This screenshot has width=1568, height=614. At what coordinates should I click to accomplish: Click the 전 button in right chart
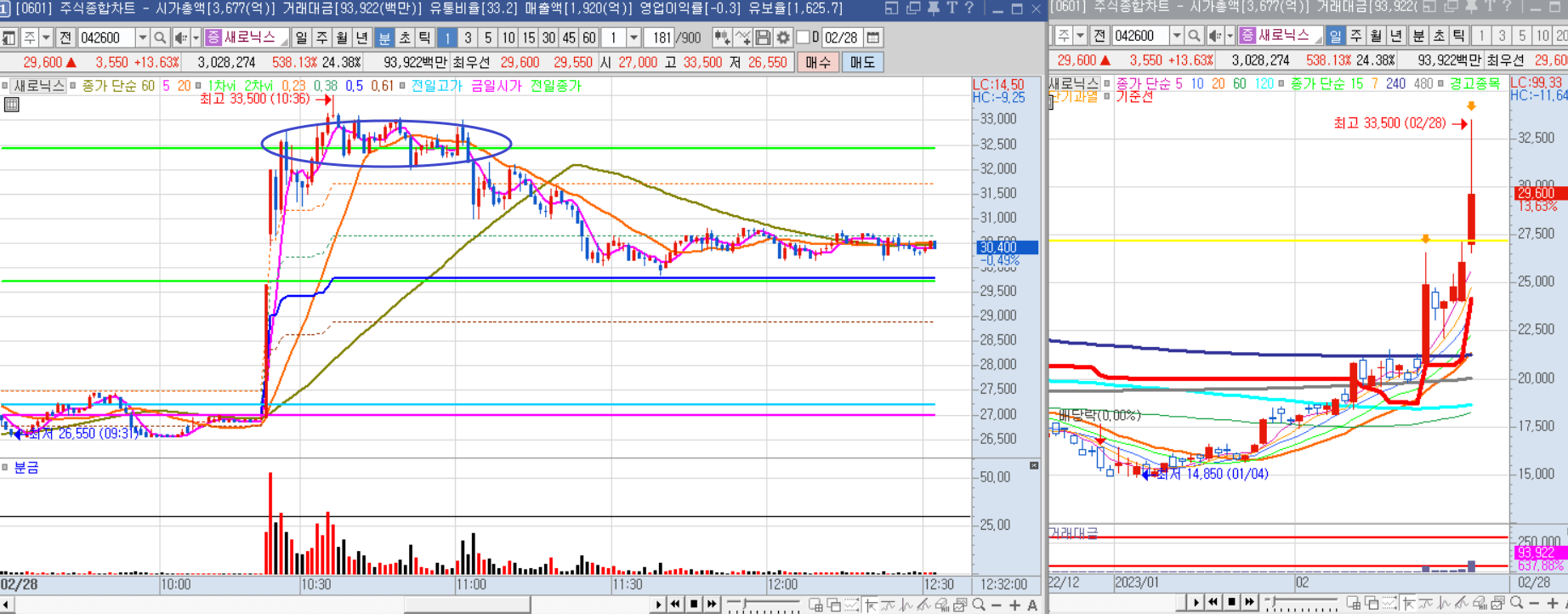tap(1099, 36)
